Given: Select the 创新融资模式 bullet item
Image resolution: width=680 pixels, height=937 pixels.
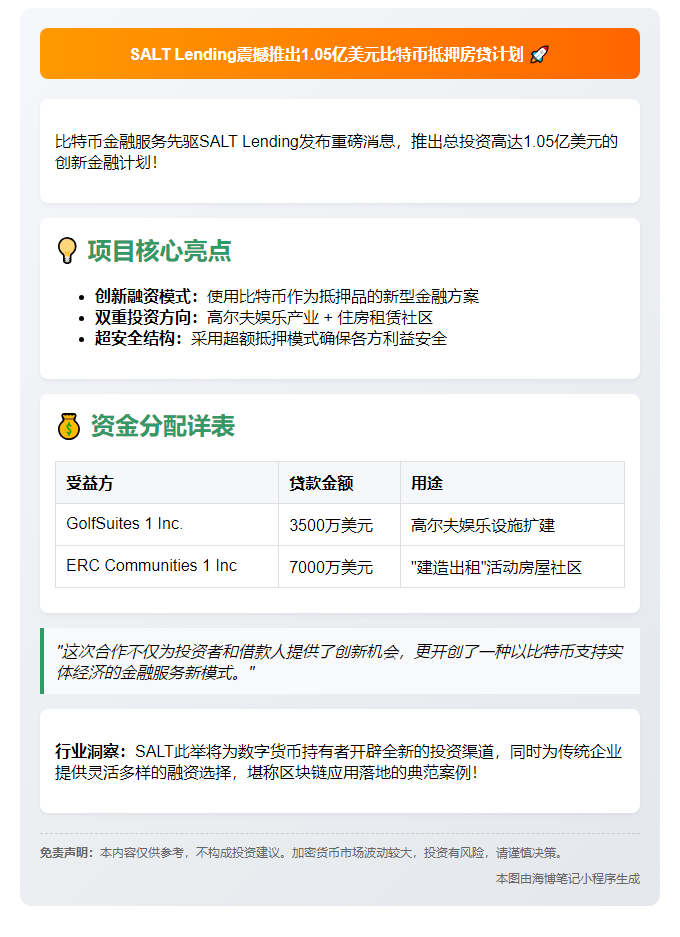Looking at the screenshot, I should [x=287, y=297].
